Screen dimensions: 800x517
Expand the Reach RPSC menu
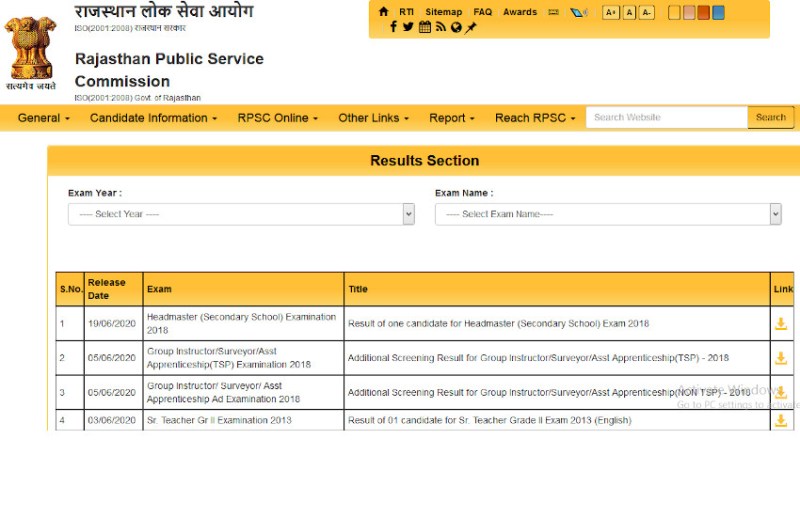click(535, 118)
